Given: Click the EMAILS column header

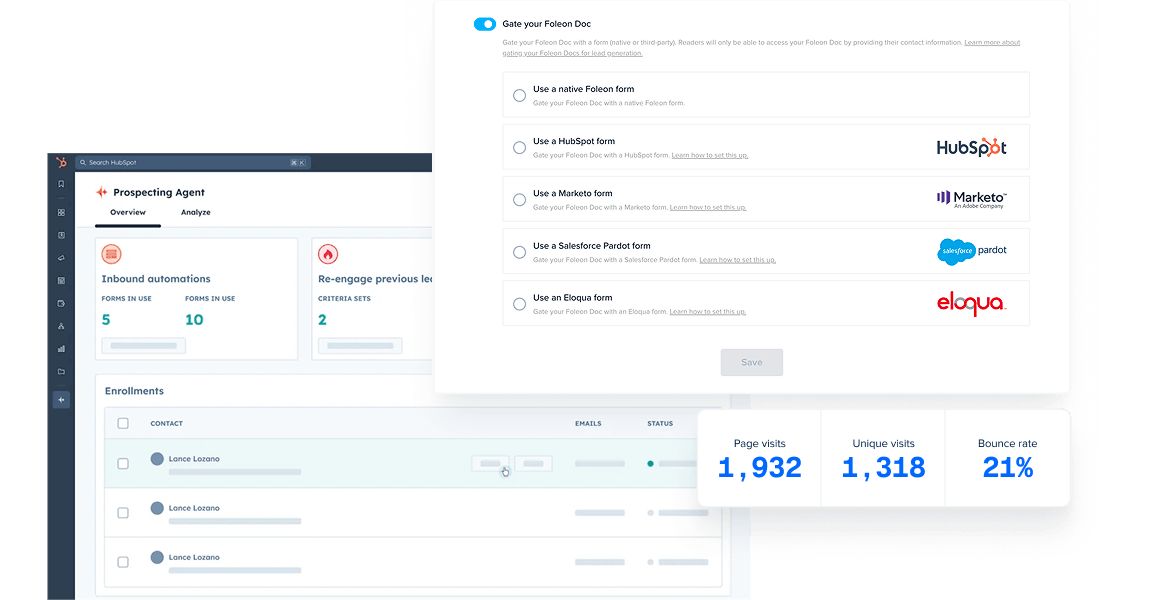Looking at the screenshot, I should pyautogui.click(x=588, y=423).
